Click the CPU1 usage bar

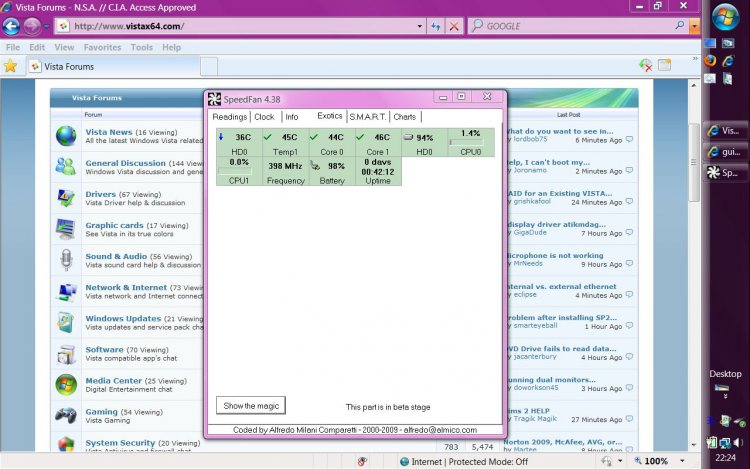point(235,171)
